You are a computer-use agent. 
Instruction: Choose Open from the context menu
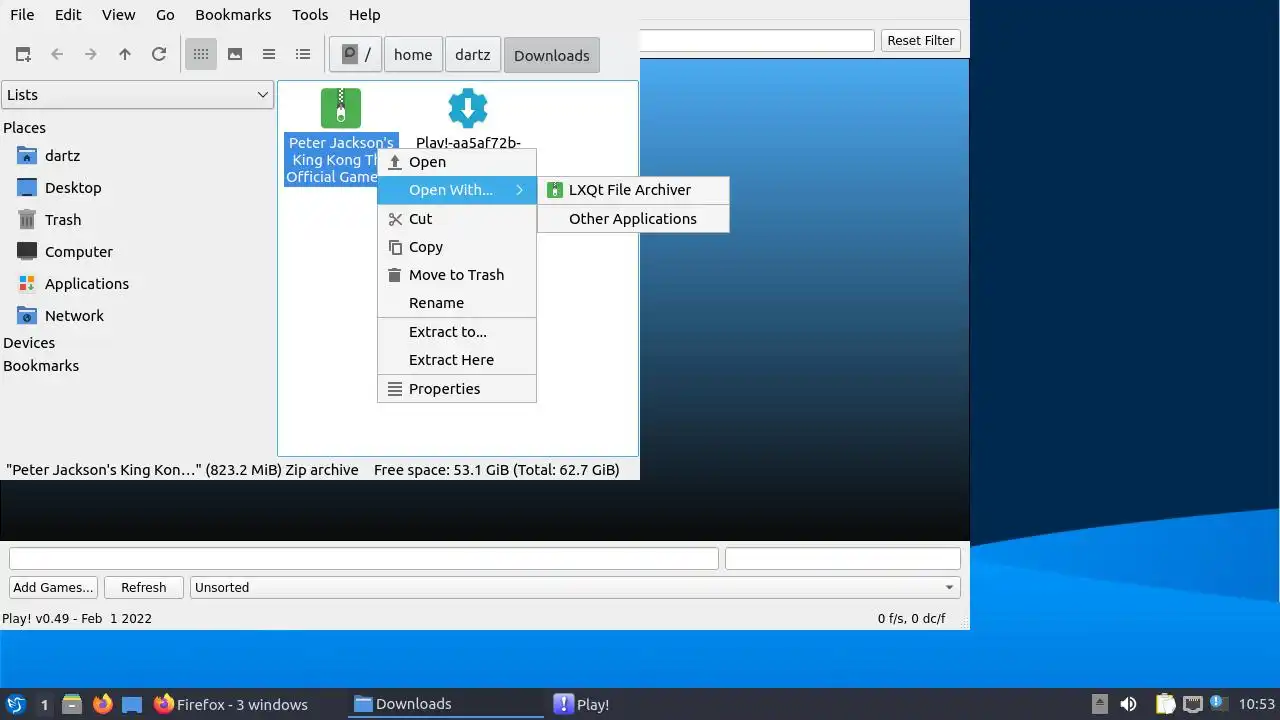point(457,162)
